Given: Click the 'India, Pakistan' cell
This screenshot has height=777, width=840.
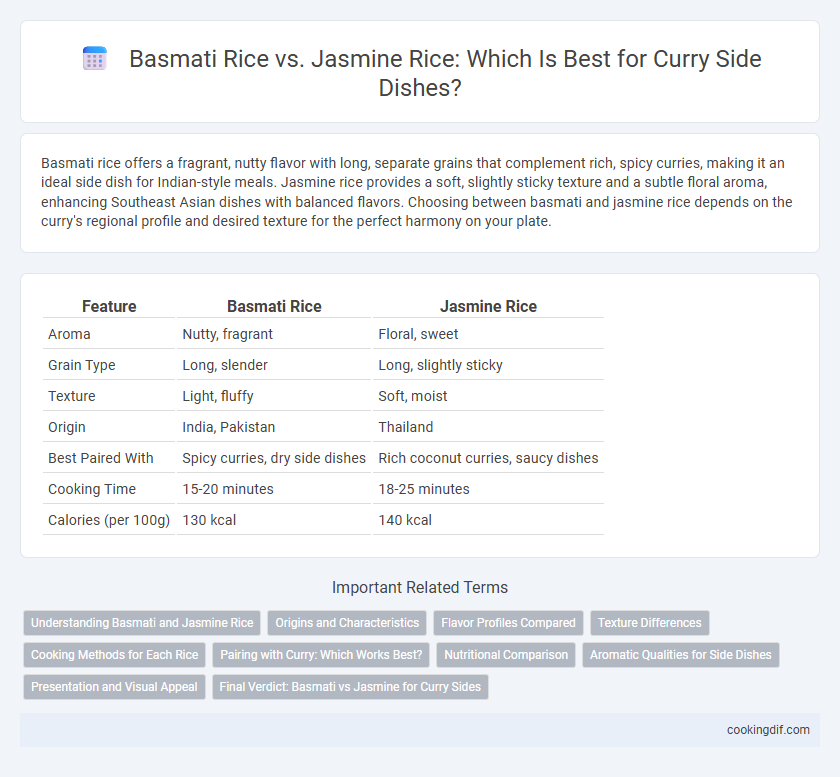Looking at the screenshot, I should point(274,427).
